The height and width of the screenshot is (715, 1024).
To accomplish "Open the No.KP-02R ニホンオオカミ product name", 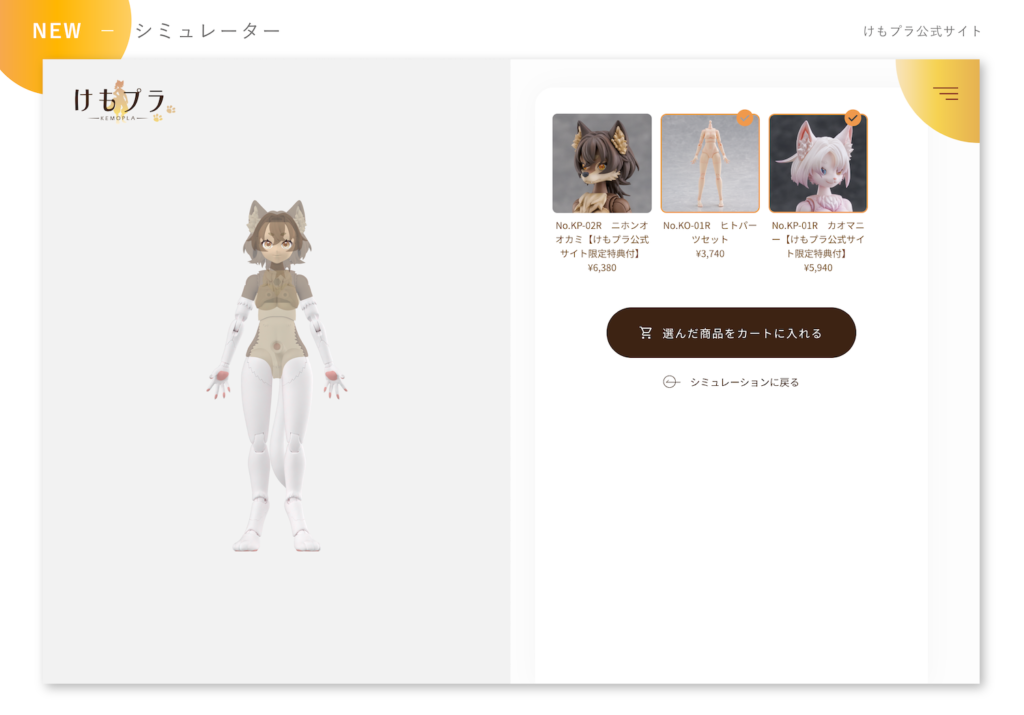I will pos(602,239).
